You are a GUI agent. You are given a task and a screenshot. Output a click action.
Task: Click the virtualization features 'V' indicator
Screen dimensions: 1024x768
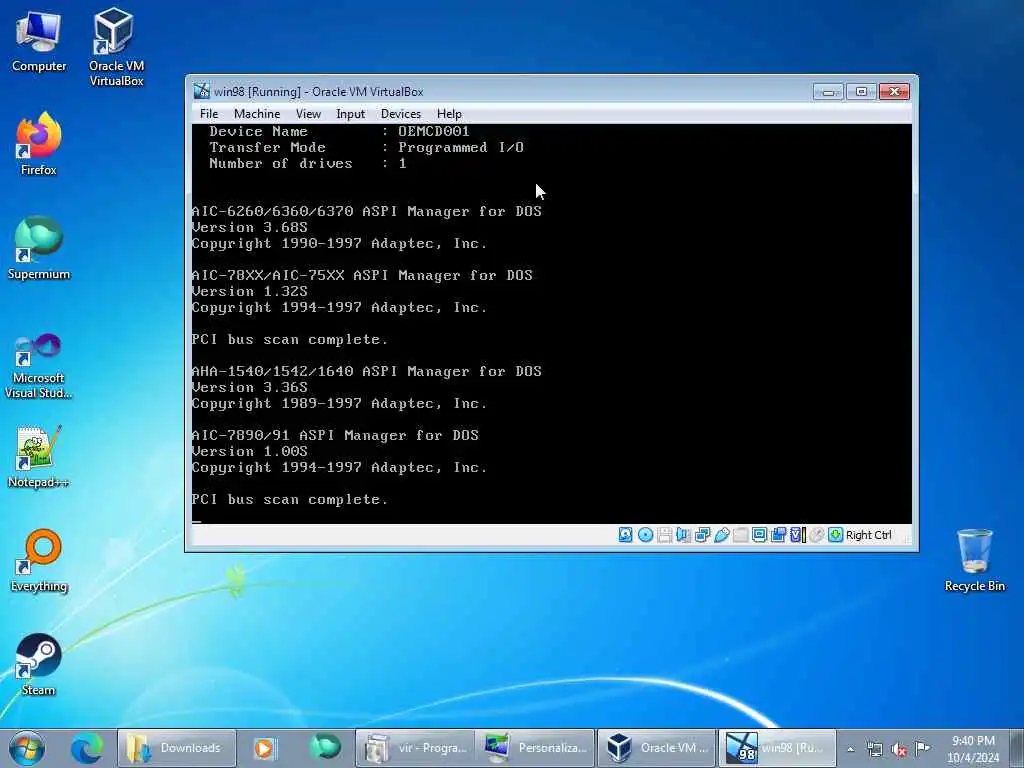tap(797, 535)
